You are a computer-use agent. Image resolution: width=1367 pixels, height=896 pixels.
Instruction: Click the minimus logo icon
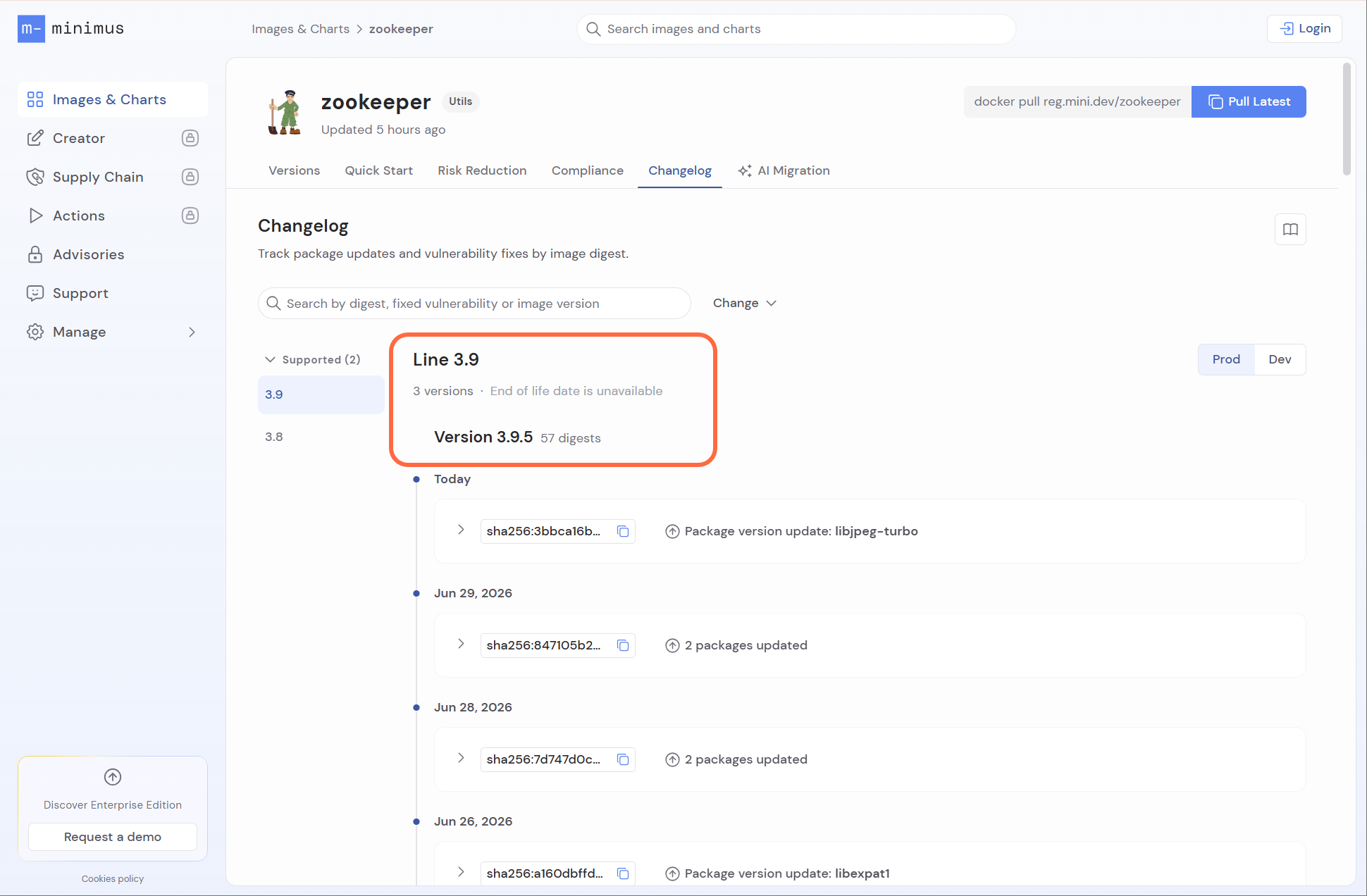point(31,29)
